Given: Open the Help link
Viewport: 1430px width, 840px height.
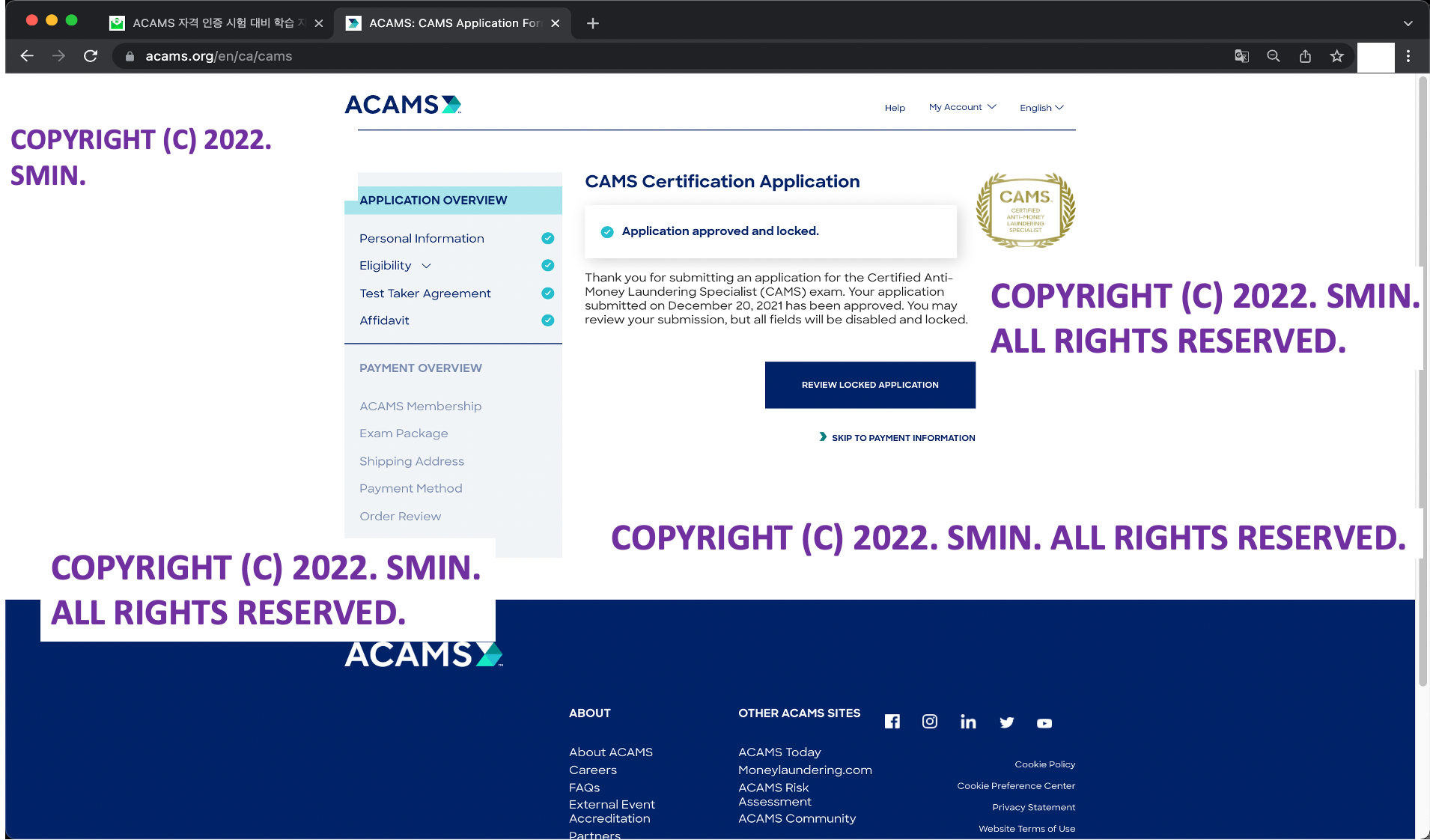Looking at the screenshot, I should click(895, 108).
